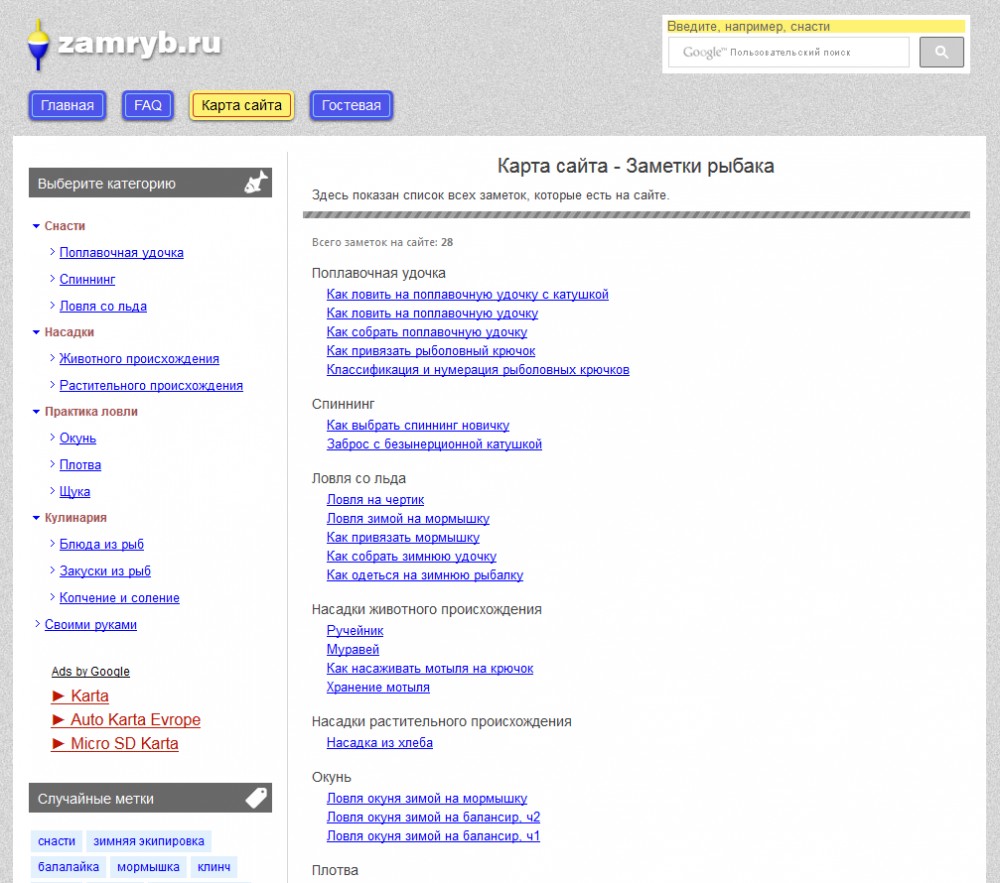The width and height of the screenshot is (1000, 883).
Task: Read the Ловля на чертик note
Action: coord(375,500)
